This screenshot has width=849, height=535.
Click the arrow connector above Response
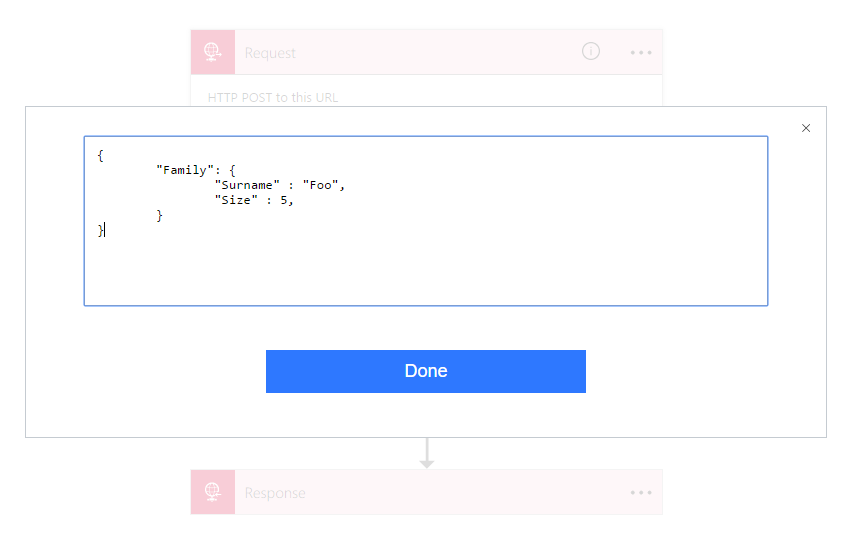[427, 453]
